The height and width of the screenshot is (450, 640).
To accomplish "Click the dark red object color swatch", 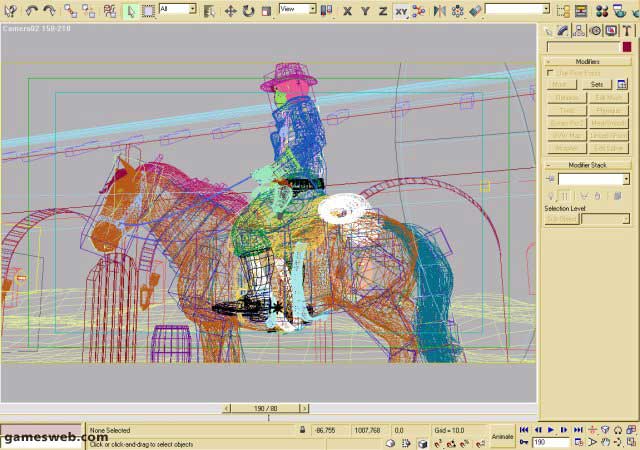I will 627,47.
